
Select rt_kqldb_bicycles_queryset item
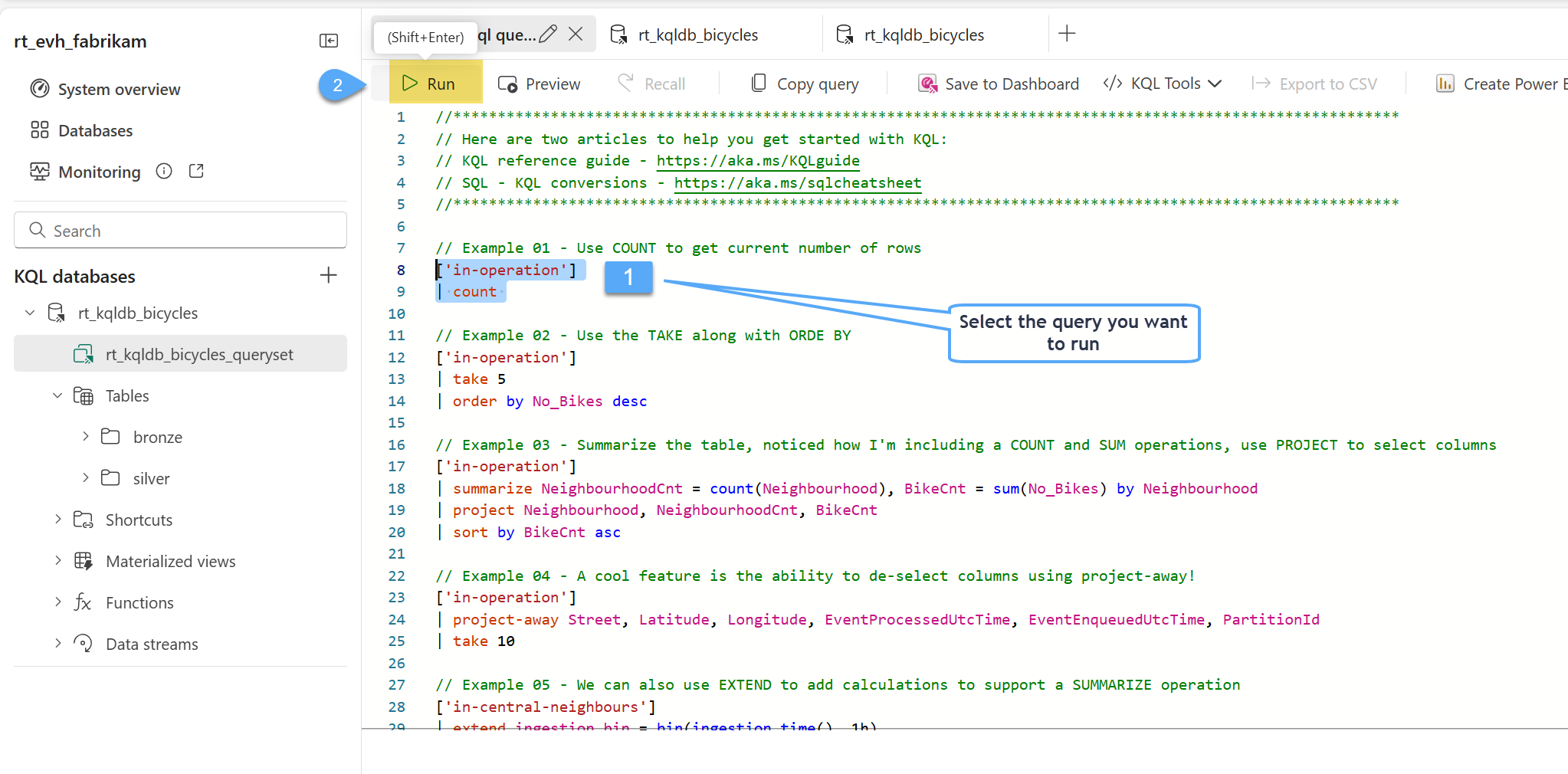[198, 354]
